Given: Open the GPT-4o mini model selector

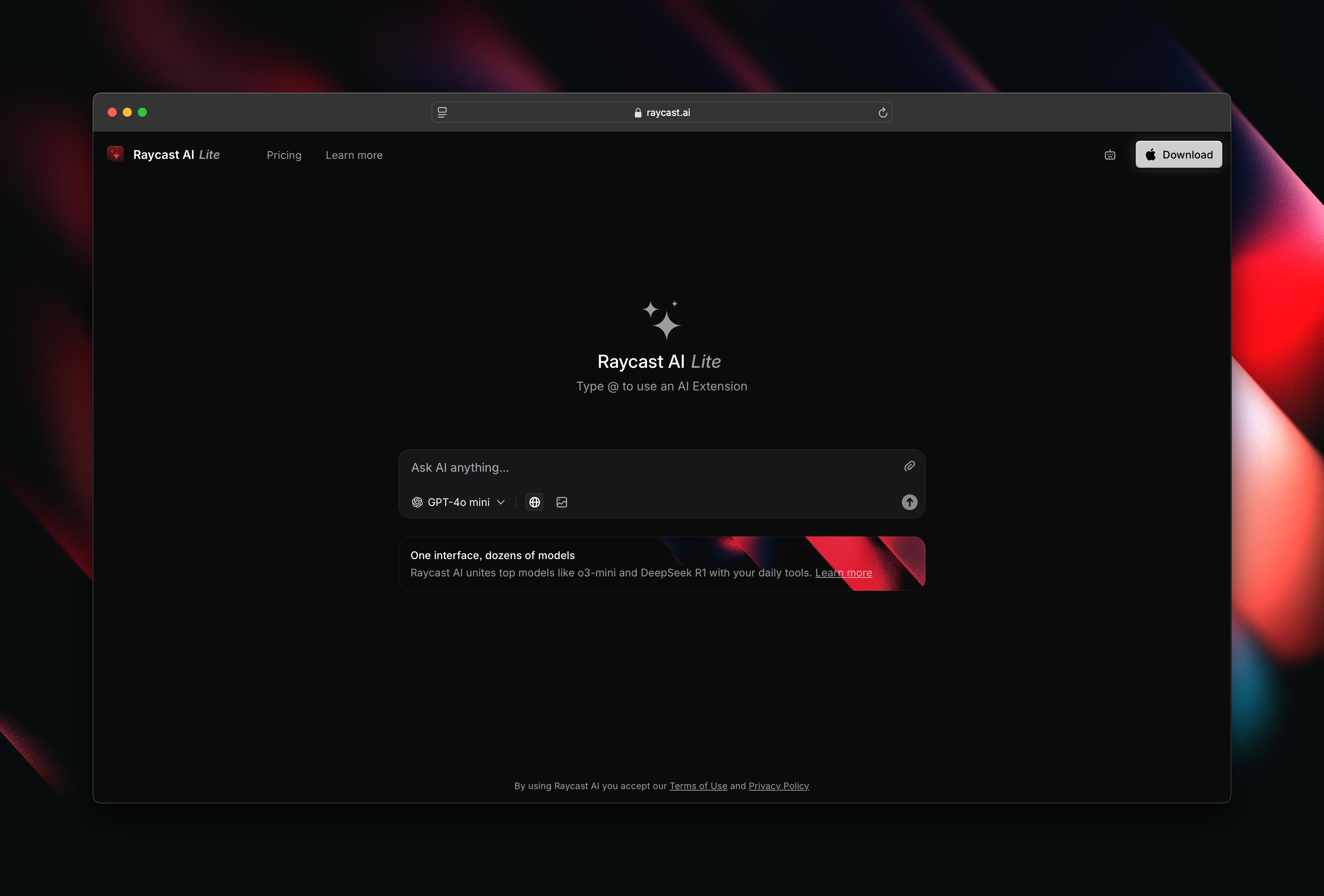Looking at the screenshot, I should (x=458, y=502).
